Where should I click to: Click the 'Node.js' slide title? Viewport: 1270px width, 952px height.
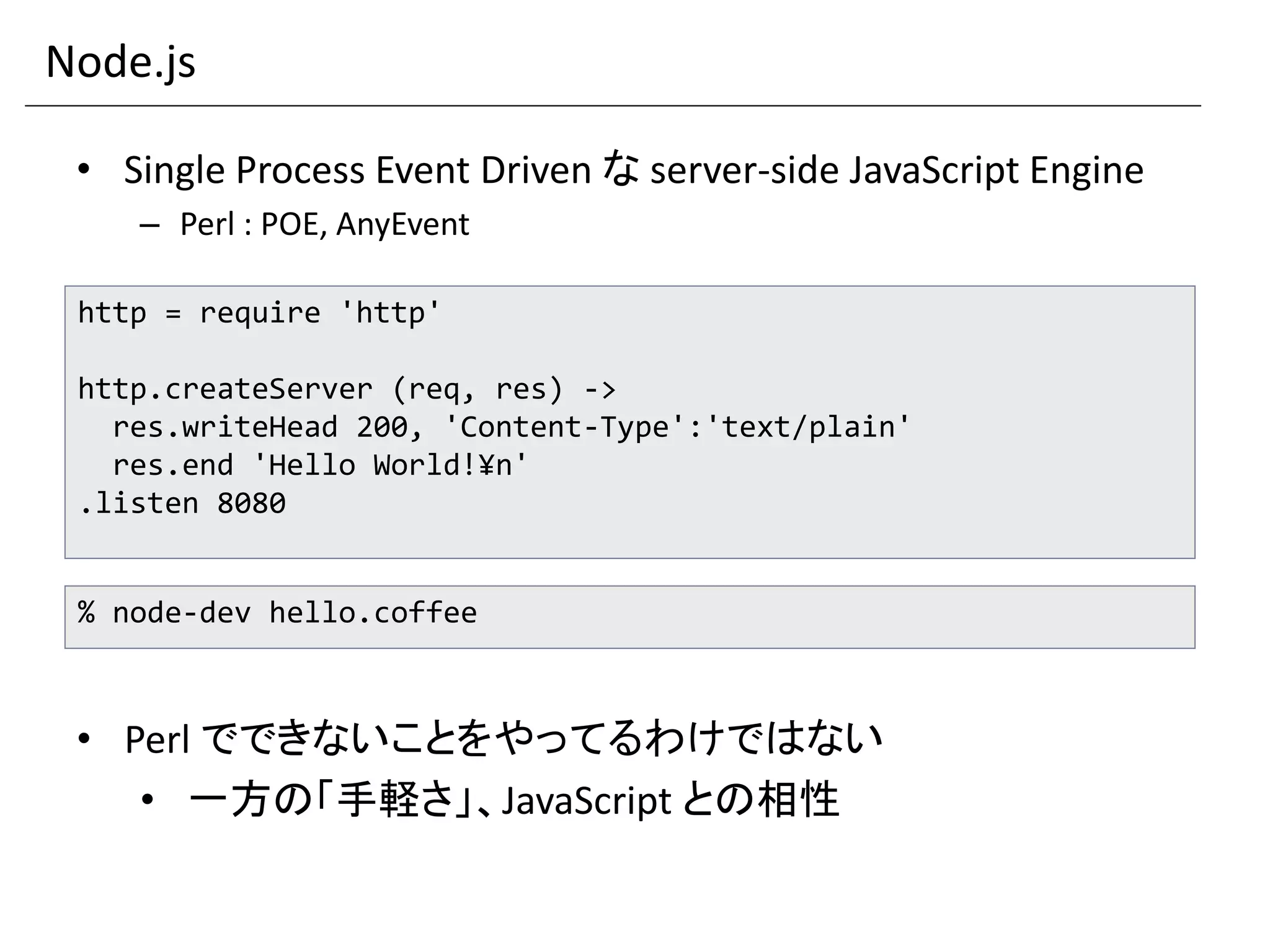pyautogui.click(x=121, y=63)
